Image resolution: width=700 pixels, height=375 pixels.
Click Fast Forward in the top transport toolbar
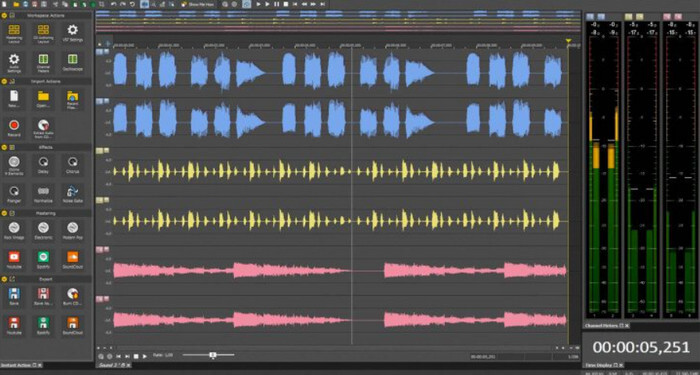click(x=313, y=4)
